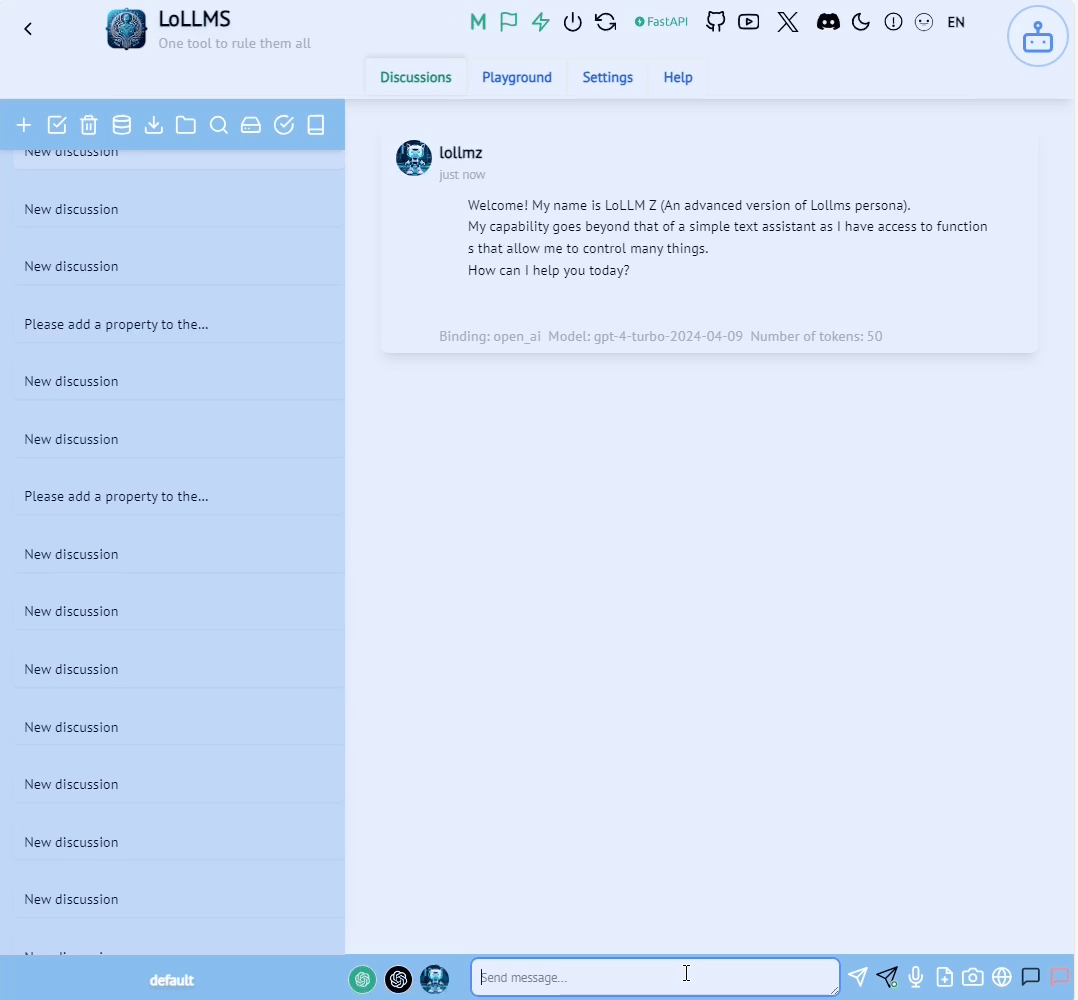Open the GitHub icon link
Screen dimensions: 1078x1000
pos(716,22)
